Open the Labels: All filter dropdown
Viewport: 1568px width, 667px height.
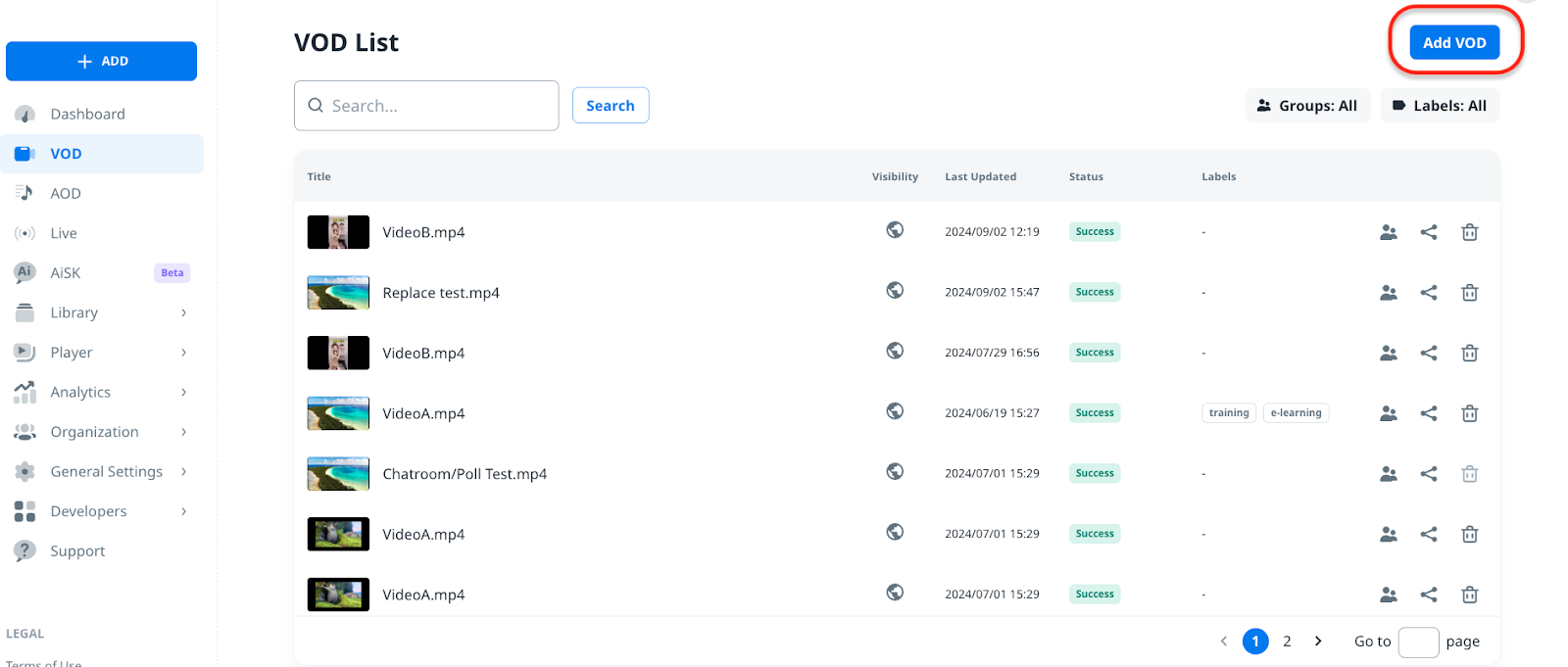coord(1440,106)
